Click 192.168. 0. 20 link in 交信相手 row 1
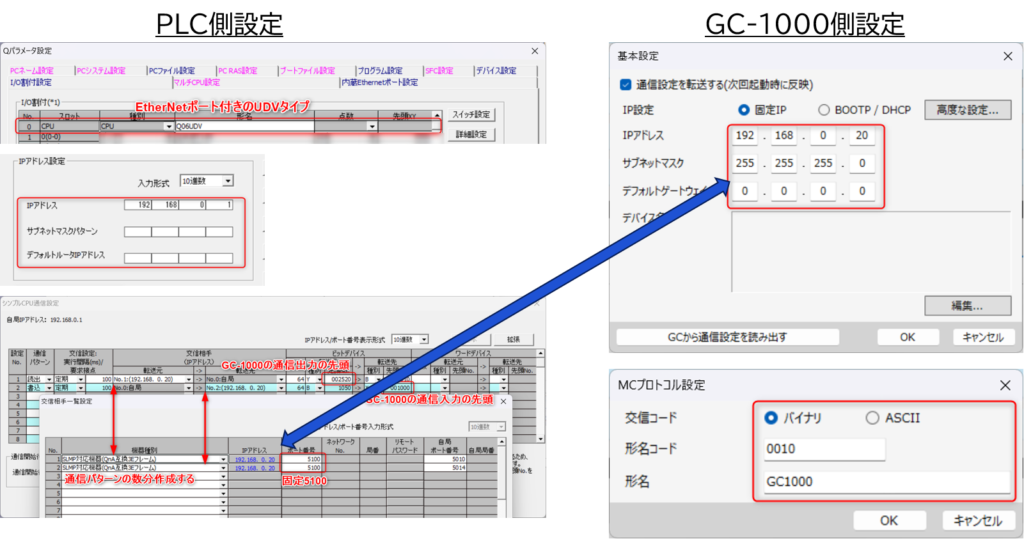Screen dimensions: 1024x539 255,459
